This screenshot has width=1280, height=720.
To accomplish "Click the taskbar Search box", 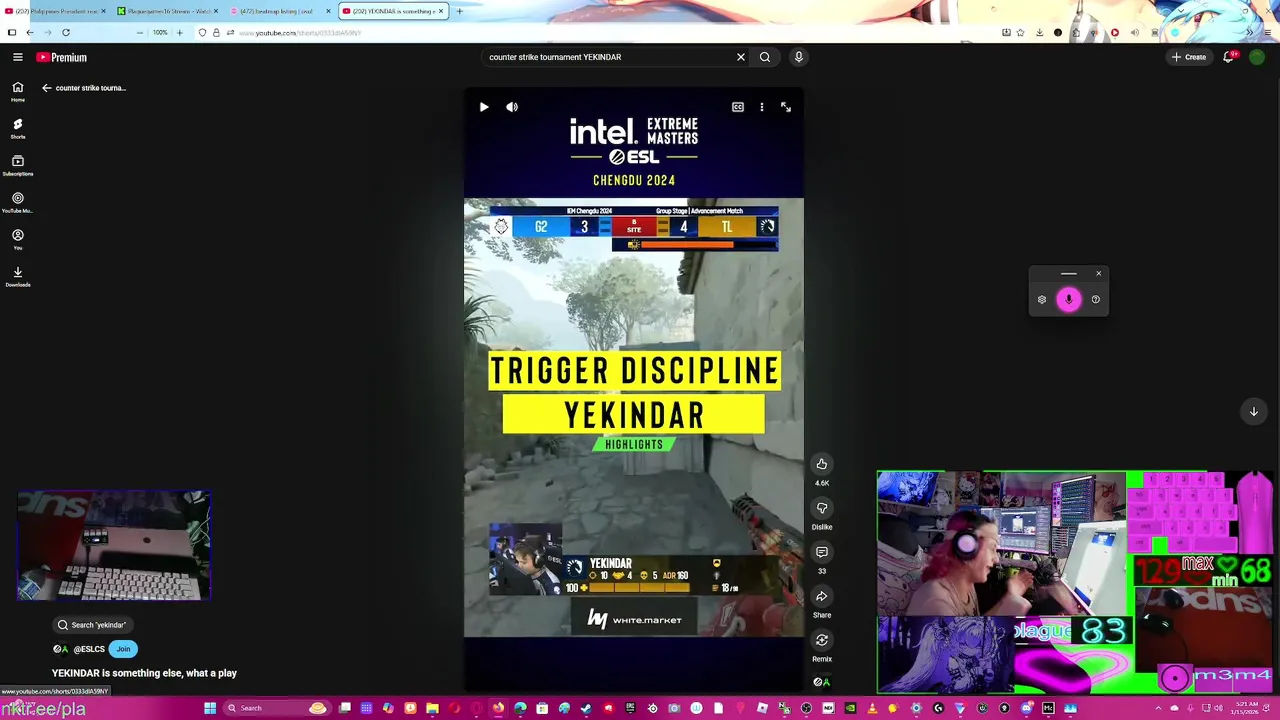I will [x=276, y=708].
